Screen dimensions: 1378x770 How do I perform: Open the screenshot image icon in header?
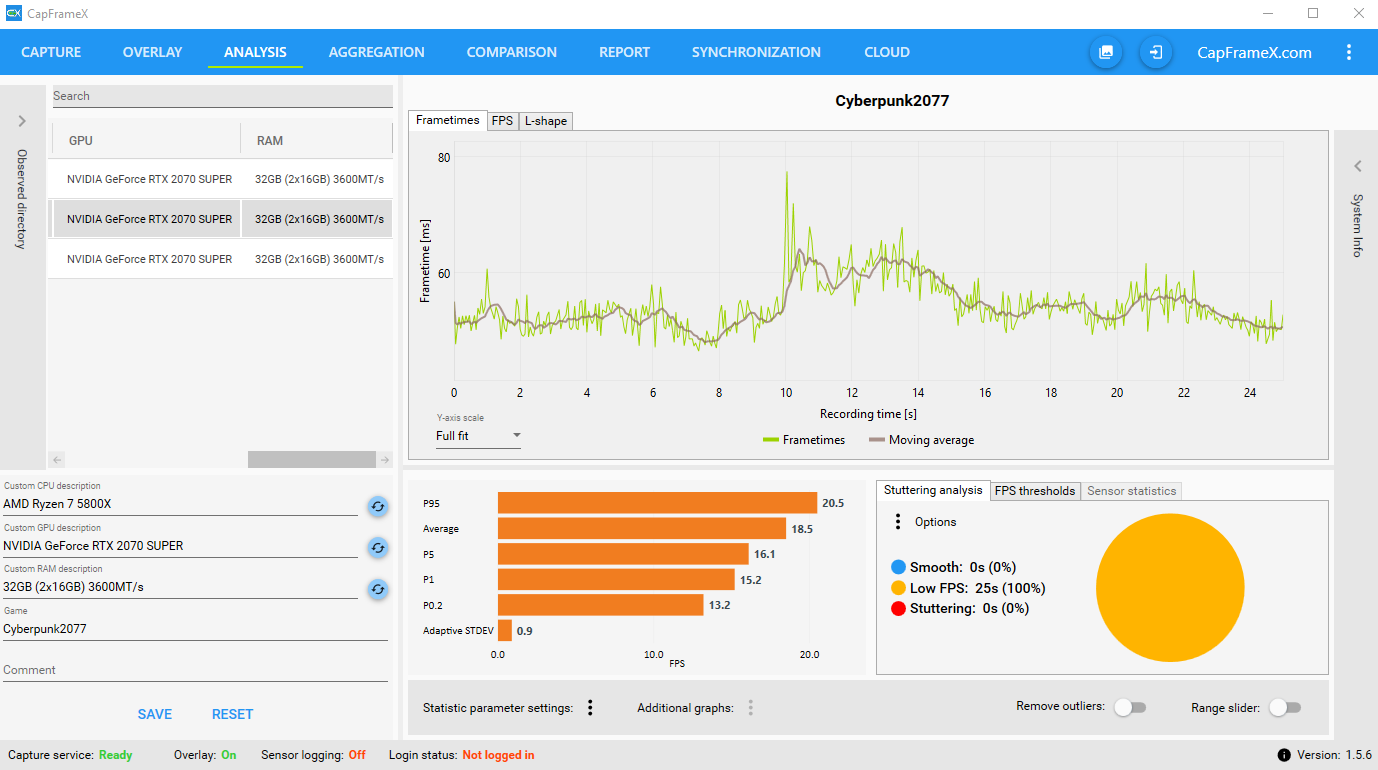[x=1106, y=52]
